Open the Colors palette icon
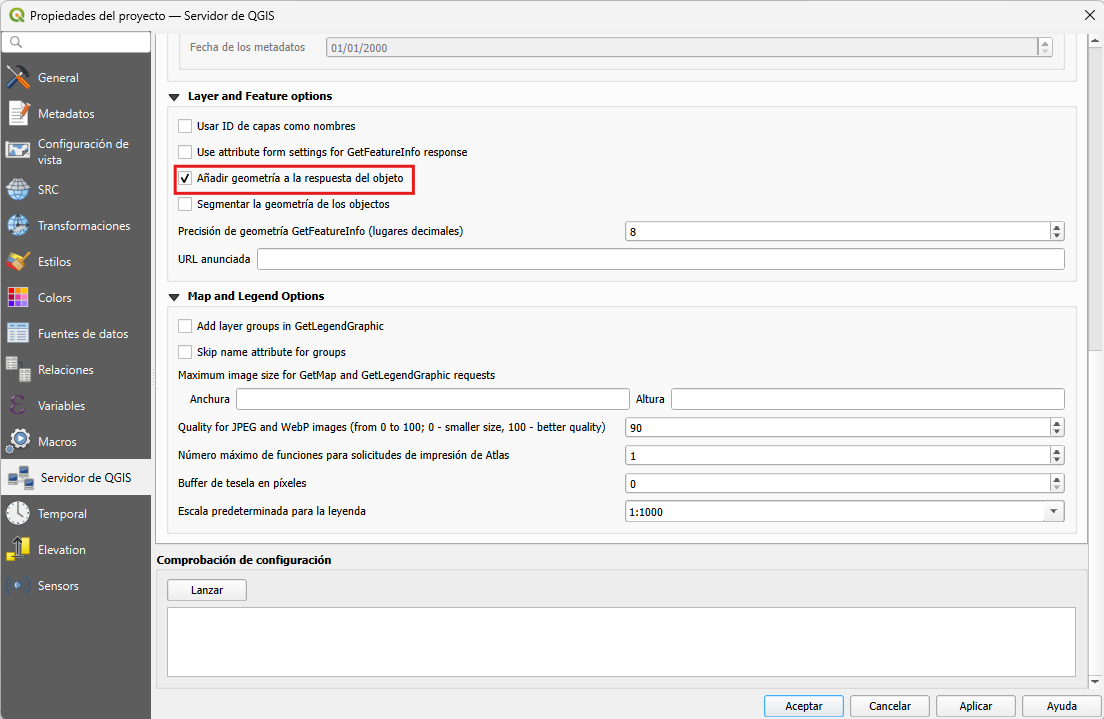 tap(18, 298)
